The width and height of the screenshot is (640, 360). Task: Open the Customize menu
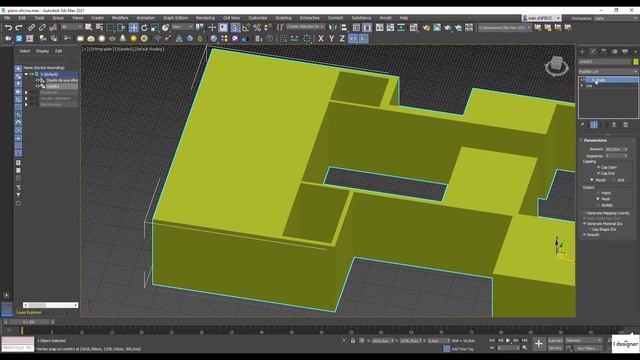pos(258,18)
